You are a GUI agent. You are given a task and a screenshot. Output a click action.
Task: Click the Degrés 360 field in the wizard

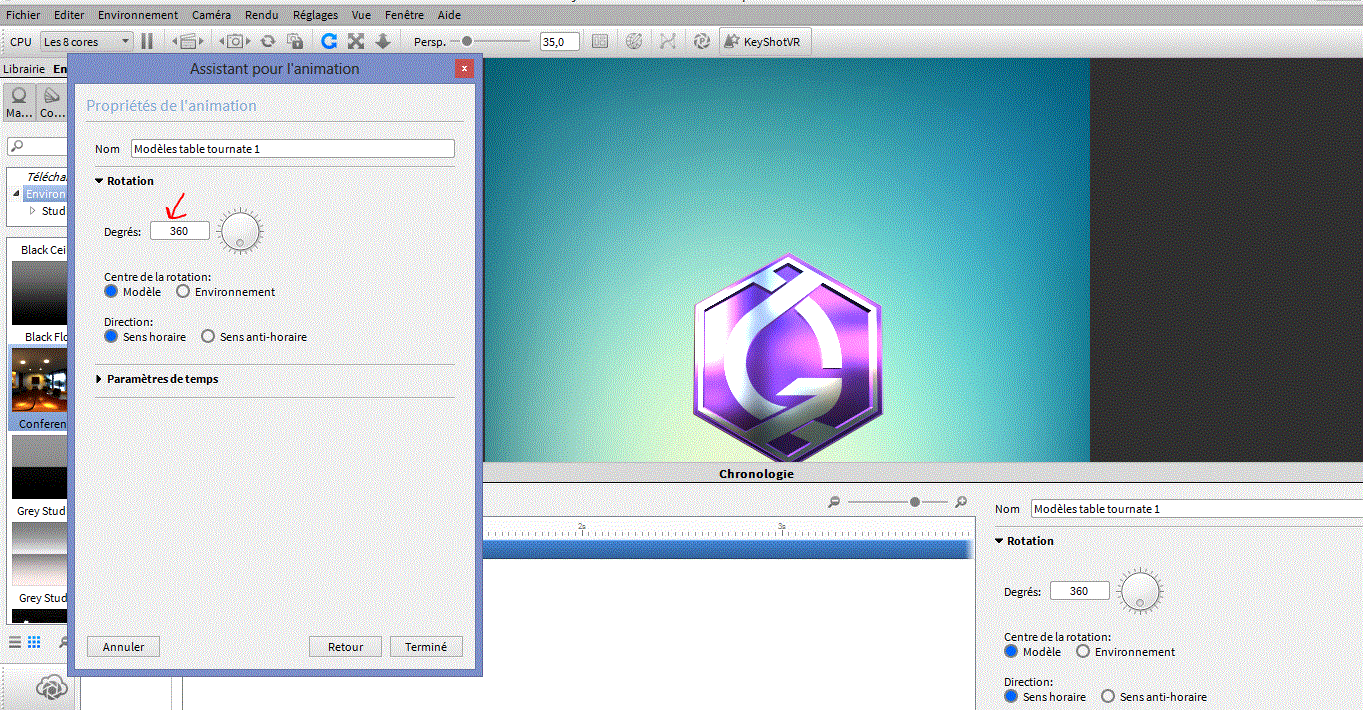[180, 231]
